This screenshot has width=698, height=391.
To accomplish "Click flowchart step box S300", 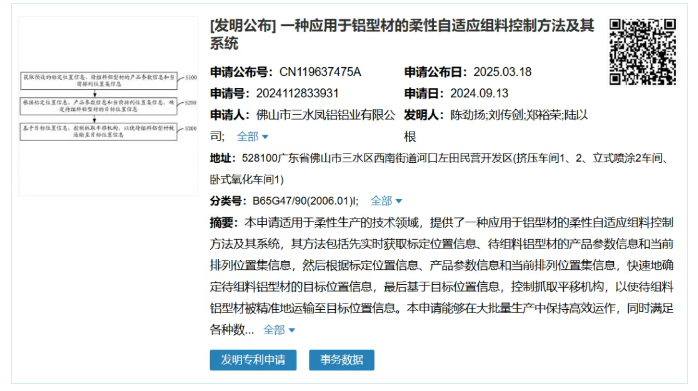I will (x=99, y=131).
